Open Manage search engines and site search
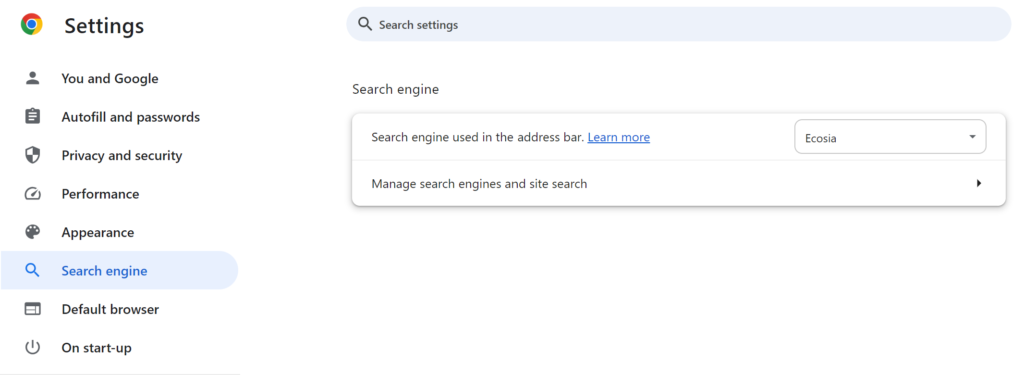The height and width of the screenshot is (375, 1024). click(679, 184)
